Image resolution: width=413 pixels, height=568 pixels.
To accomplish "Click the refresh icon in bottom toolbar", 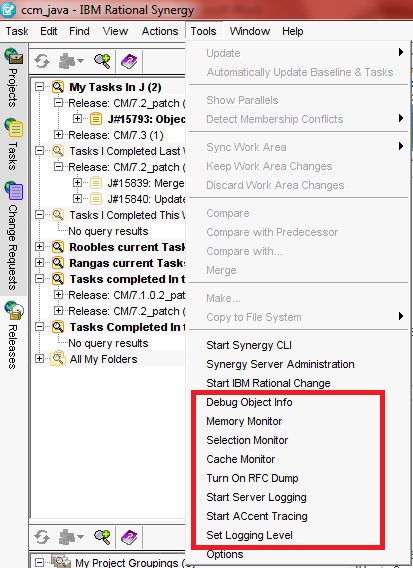I will tap(42, 536).
